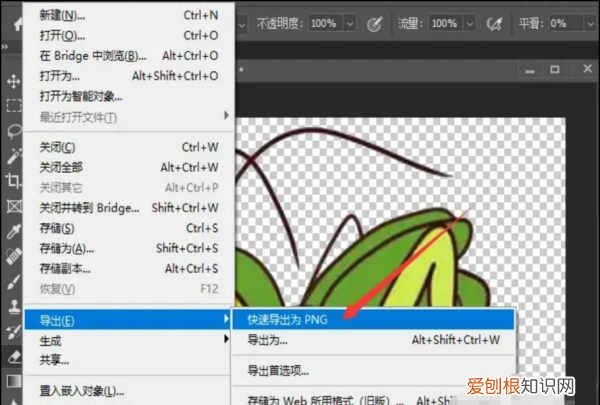Viewport: 600px width, 405px height.
Task: Select the Frame tool
Action: 14,206
